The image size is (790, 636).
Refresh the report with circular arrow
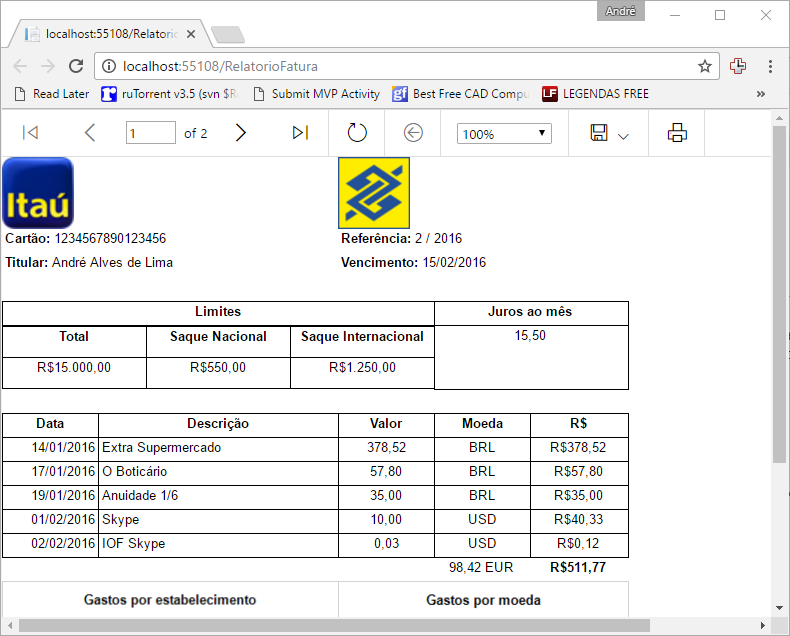coord(357,133)
